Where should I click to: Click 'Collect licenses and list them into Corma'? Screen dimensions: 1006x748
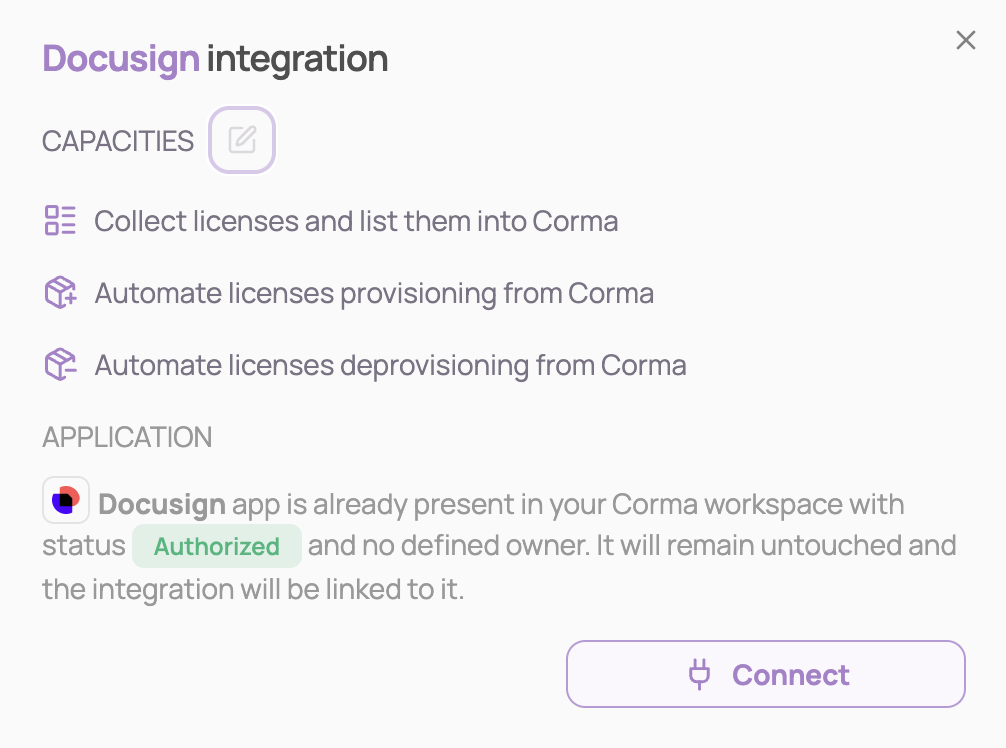pyautogui.click(x=356, y=221)
